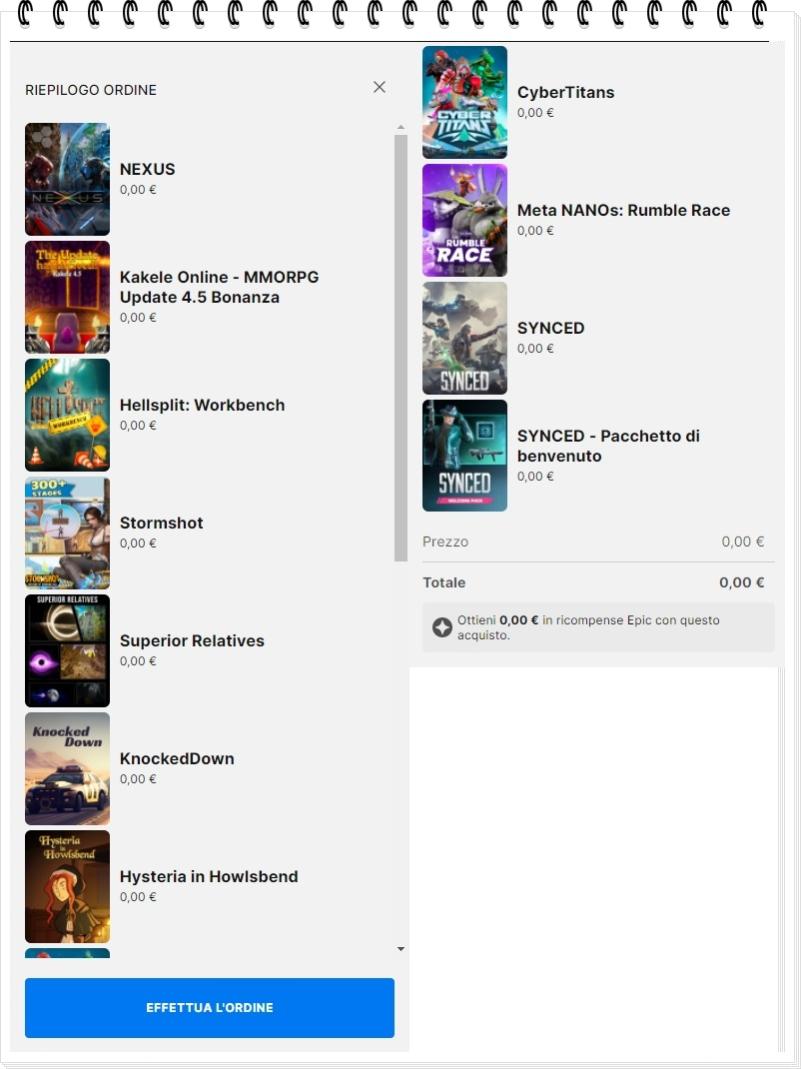Click the KnockedDown cover art
Viewport: 801px width, 1069px height.
click(67, 769)
